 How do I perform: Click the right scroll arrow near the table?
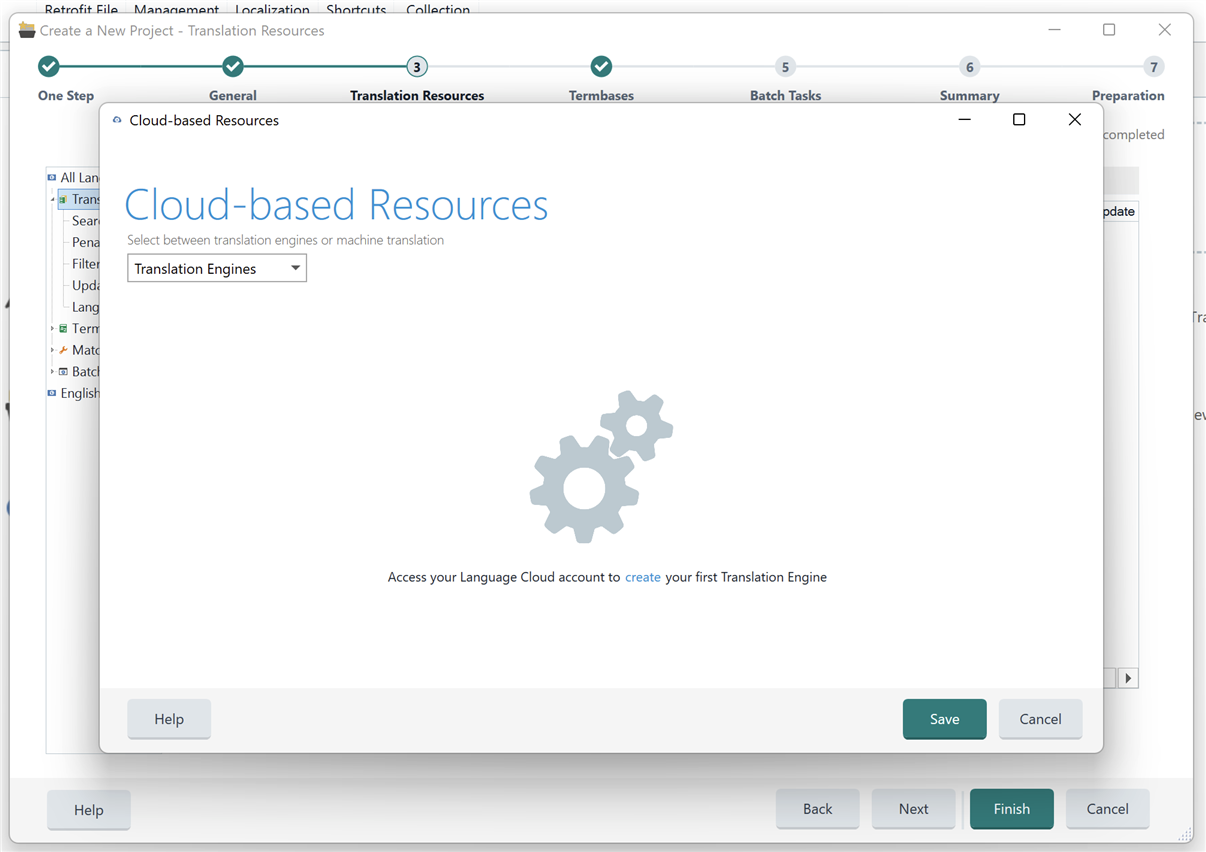[1127, 678]
